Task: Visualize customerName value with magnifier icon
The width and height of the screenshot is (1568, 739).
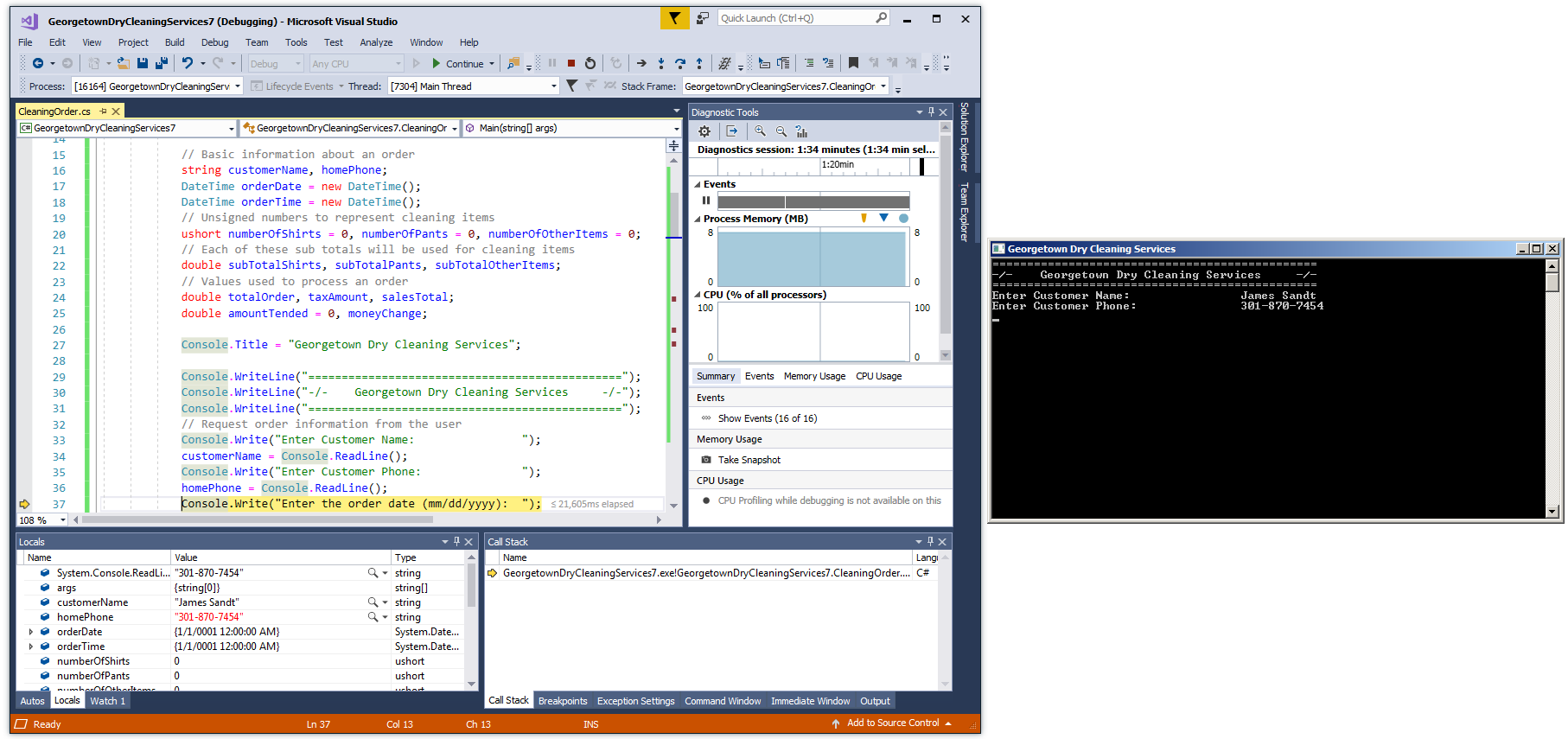Action: coord(373,602)
